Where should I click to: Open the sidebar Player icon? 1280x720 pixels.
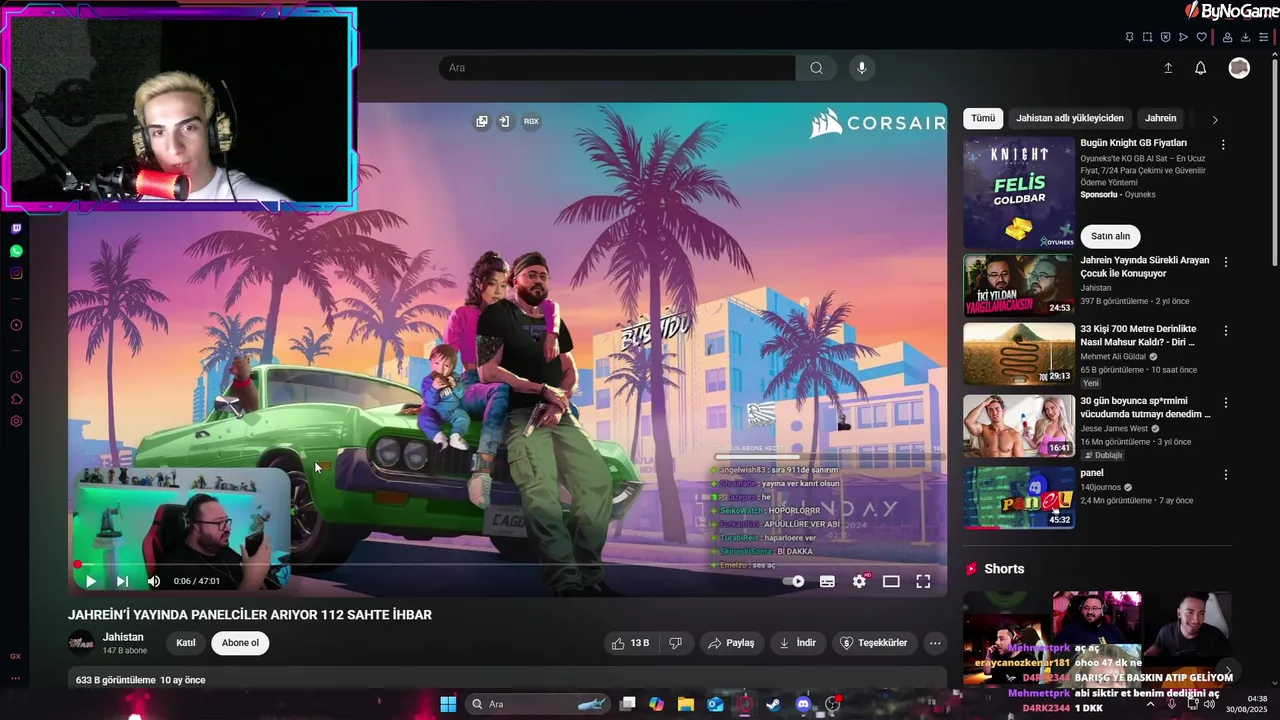click(16, 325)
